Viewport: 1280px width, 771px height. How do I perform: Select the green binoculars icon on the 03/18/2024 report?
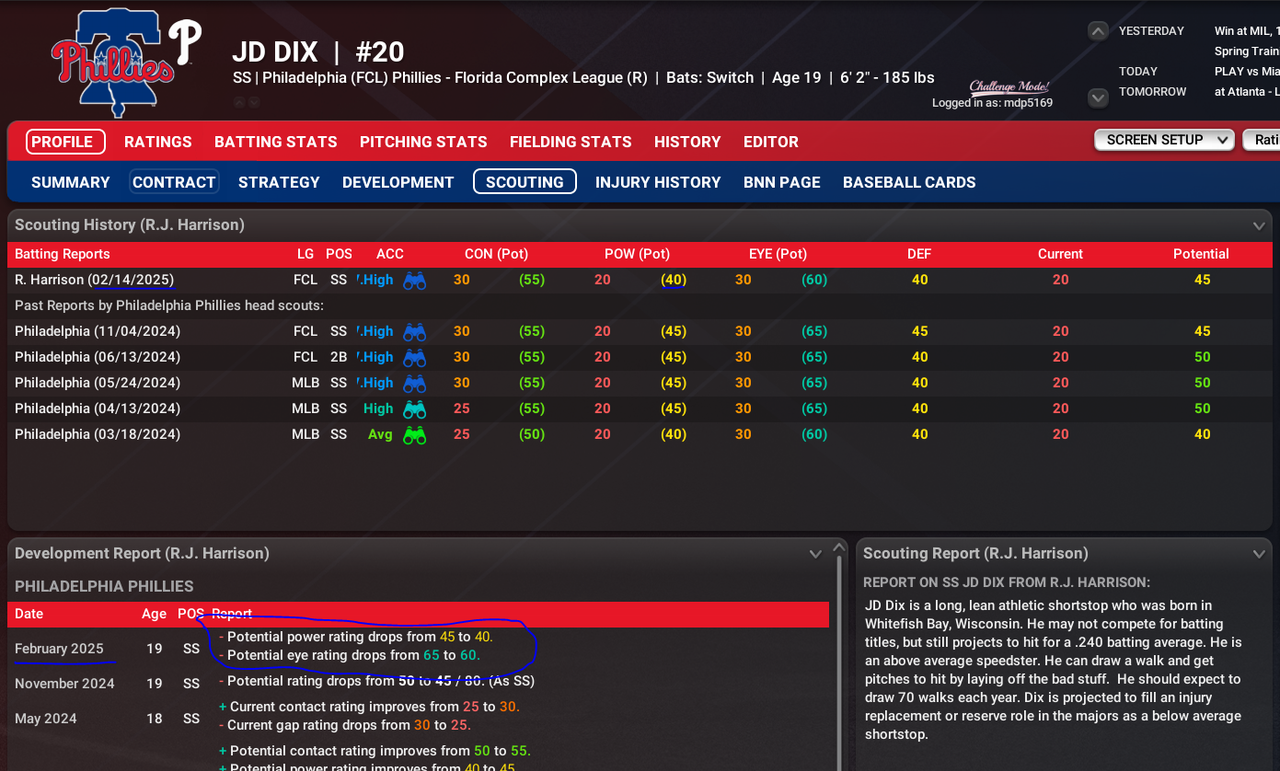[x=414, y=434]
